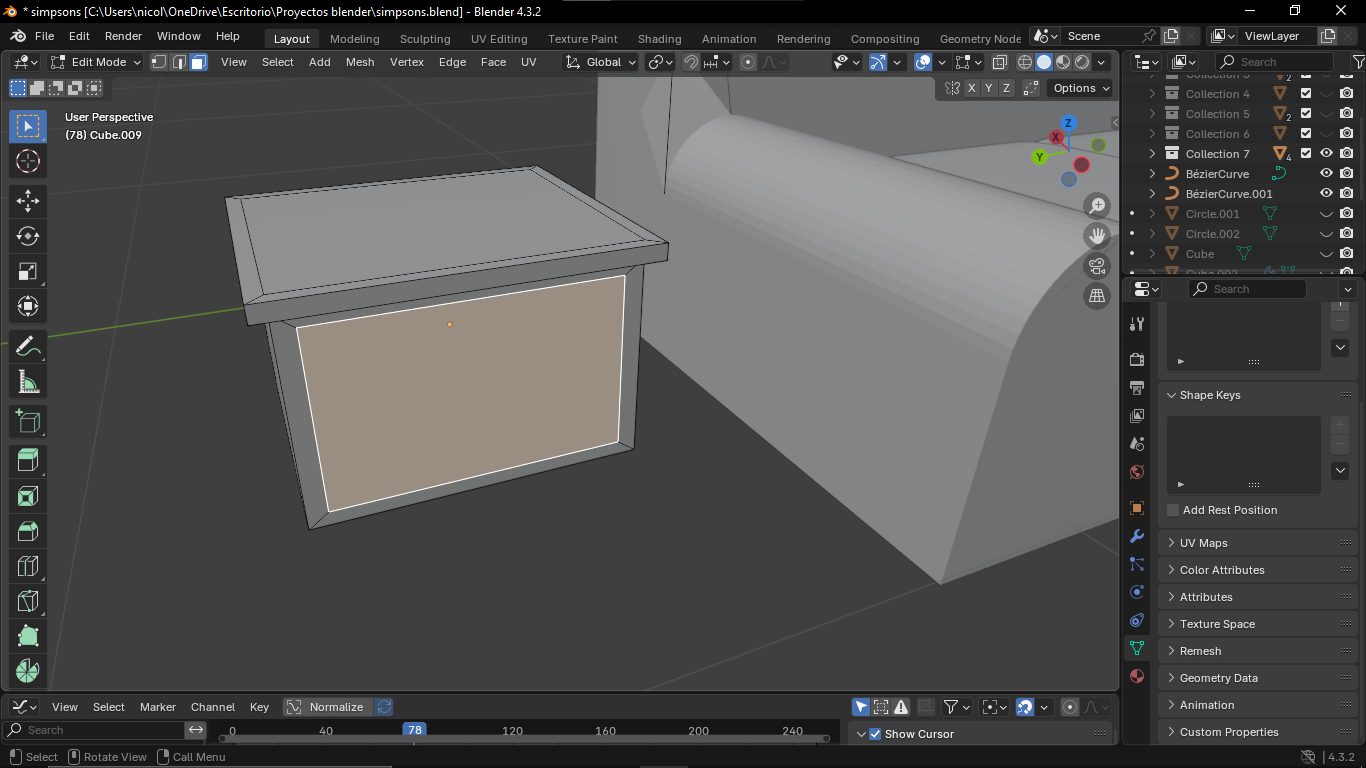Activate the Inset Faces tool
The height and width of the screenshot is (768, 1366).
(28, 496)
